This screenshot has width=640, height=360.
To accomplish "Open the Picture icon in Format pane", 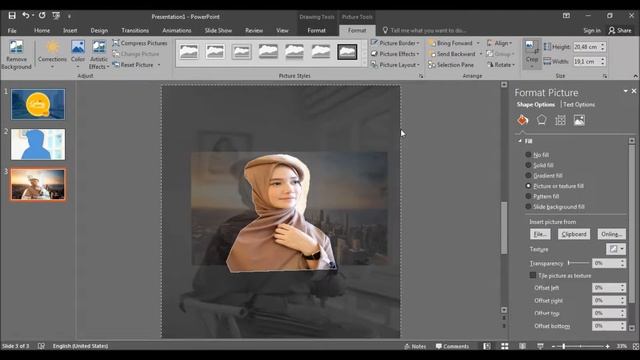I will click(x=579, y=120).
